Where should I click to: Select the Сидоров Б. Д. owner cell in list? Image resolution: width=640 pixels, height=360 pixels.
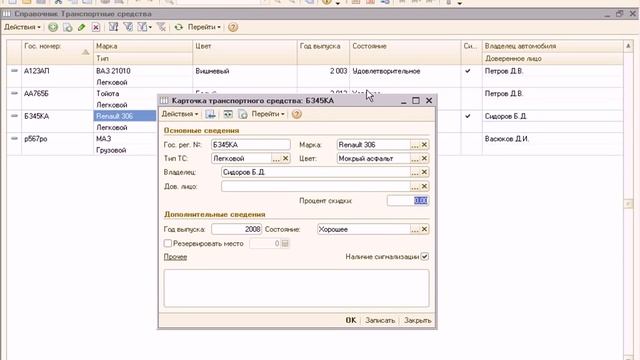(553, 116)
